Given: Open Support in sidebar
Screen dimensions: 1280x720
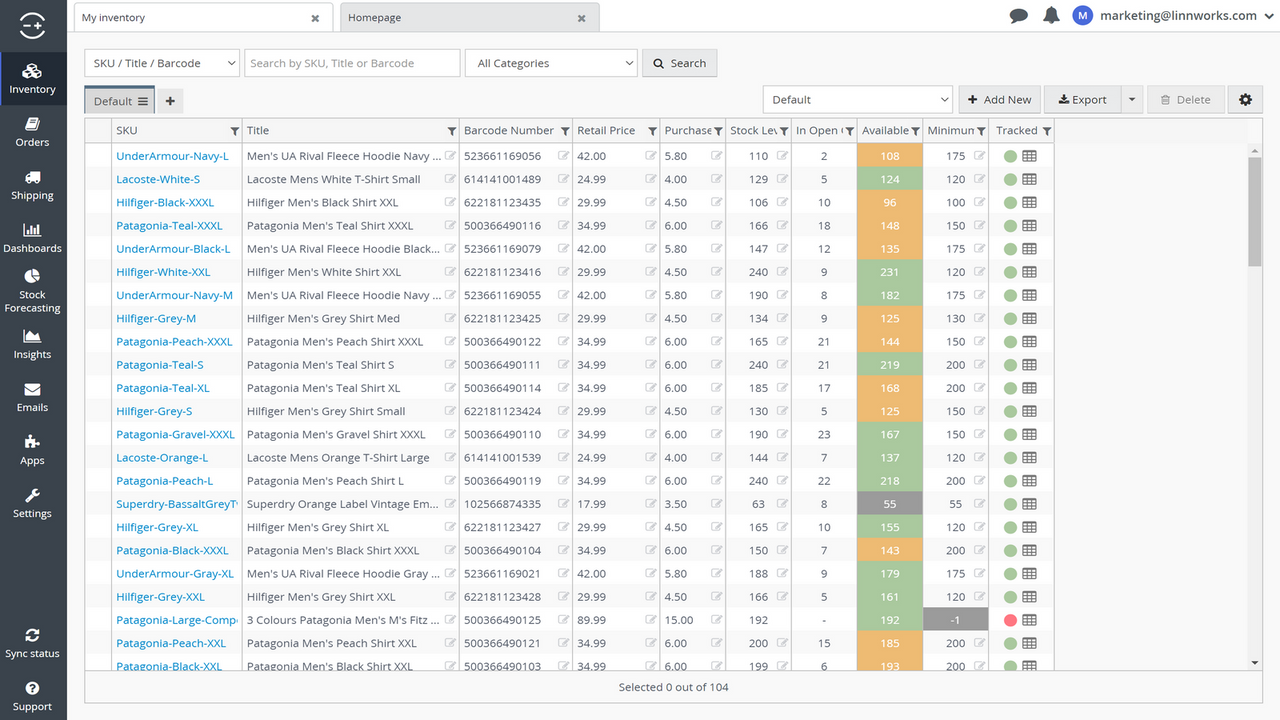Looking at the screenshot, I should coord(33,696).
